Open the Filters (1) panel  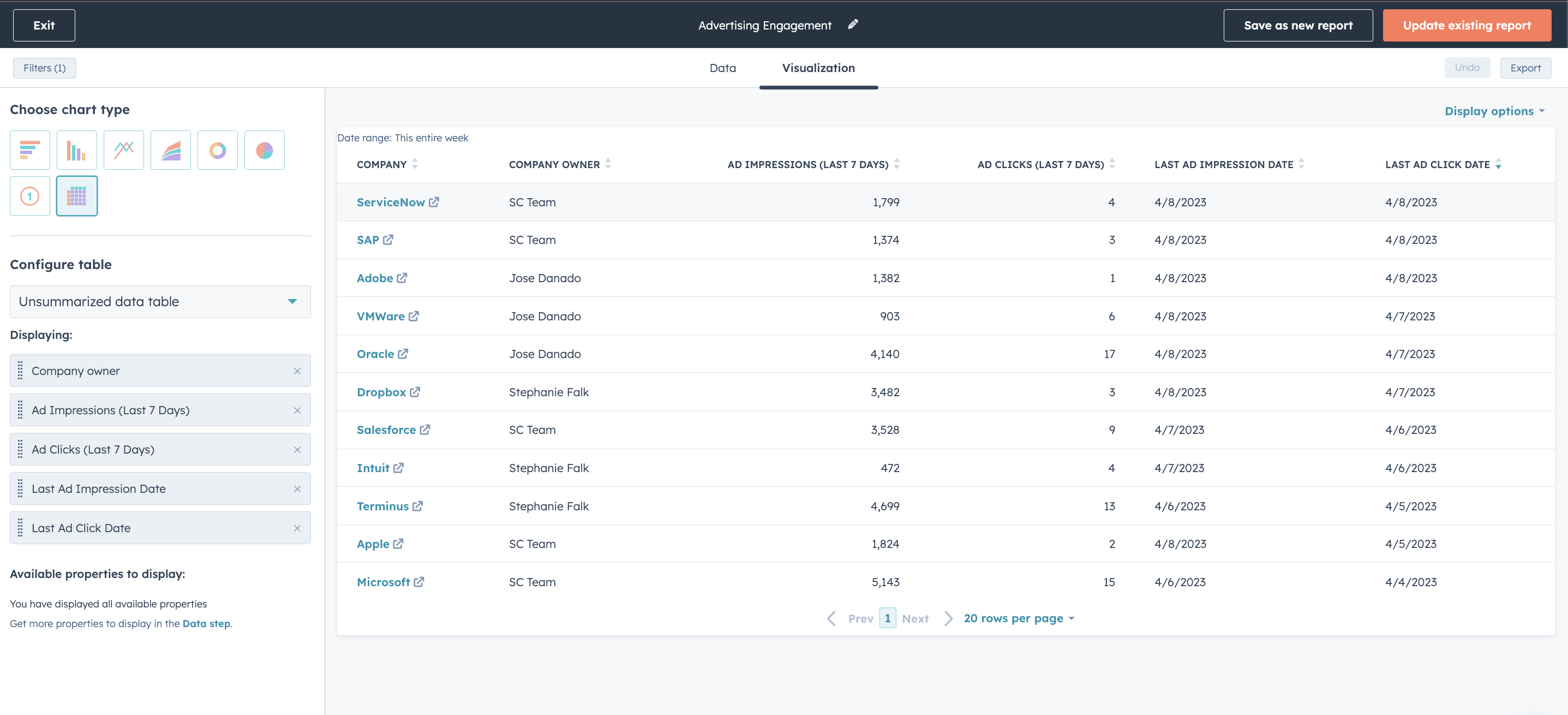(44, 68)
